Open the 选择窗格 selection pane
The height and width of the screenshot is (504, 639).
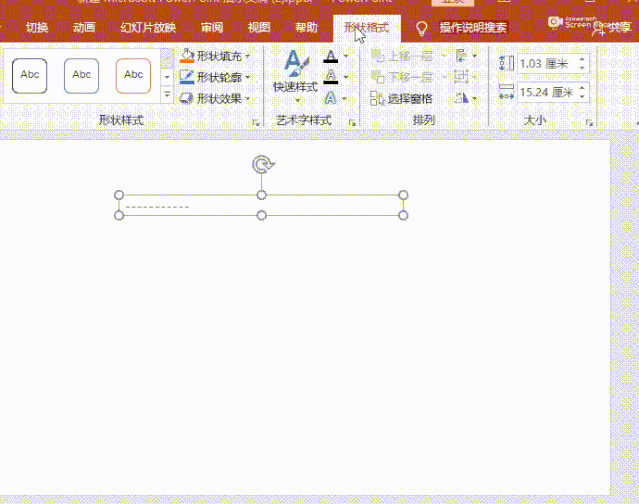402,98
